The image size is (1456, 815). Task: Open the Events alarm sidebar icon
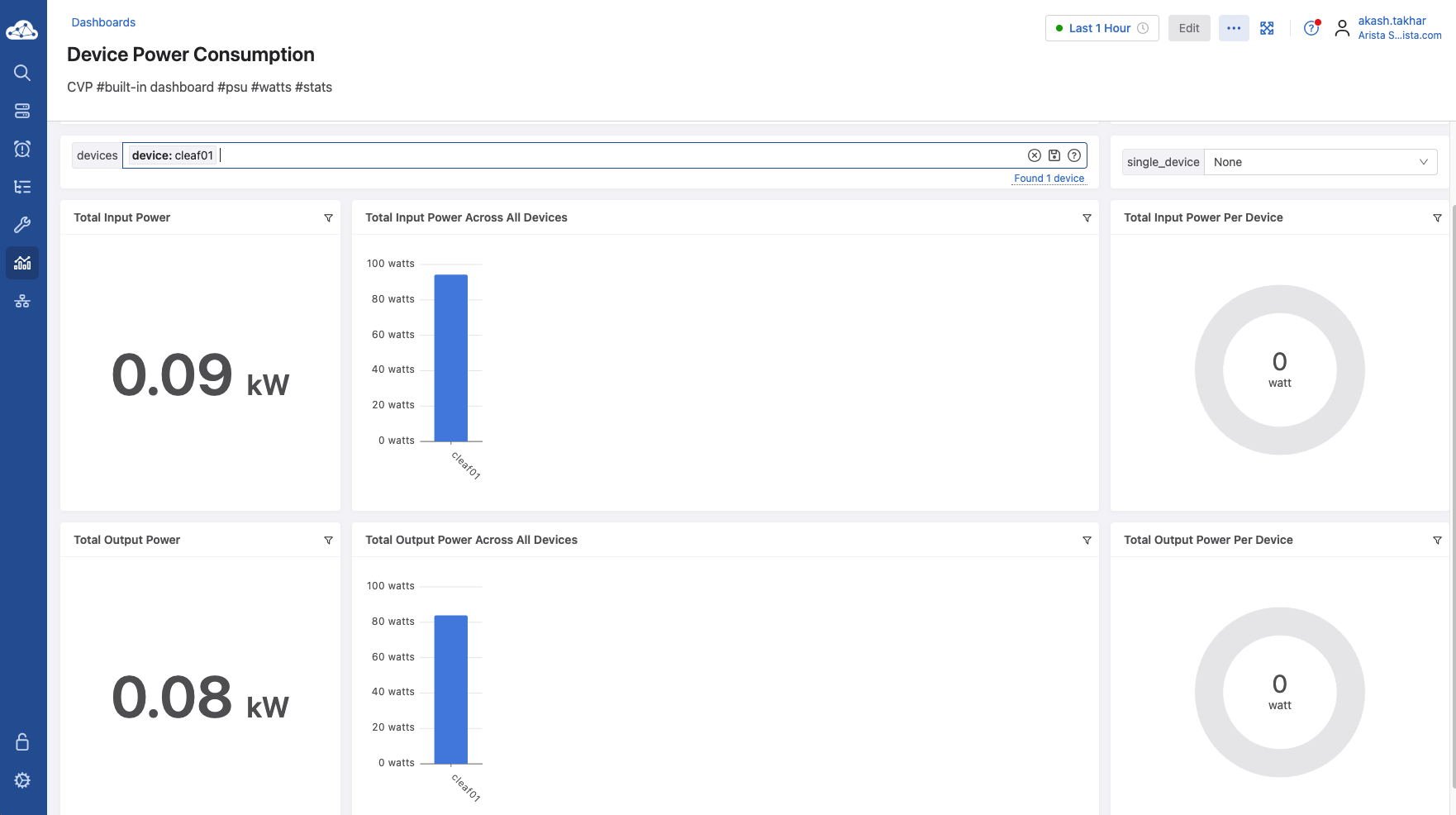point(22,149)
